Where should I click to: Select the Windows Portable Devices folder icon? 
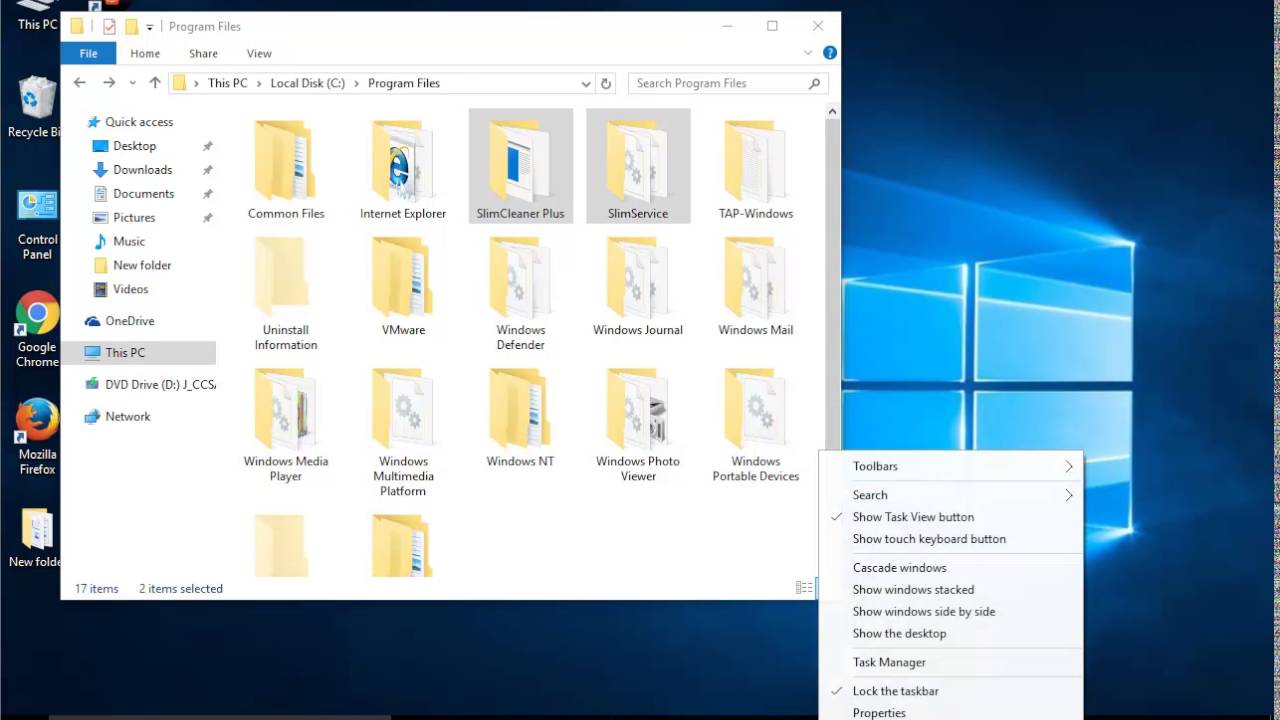[755, 408]
